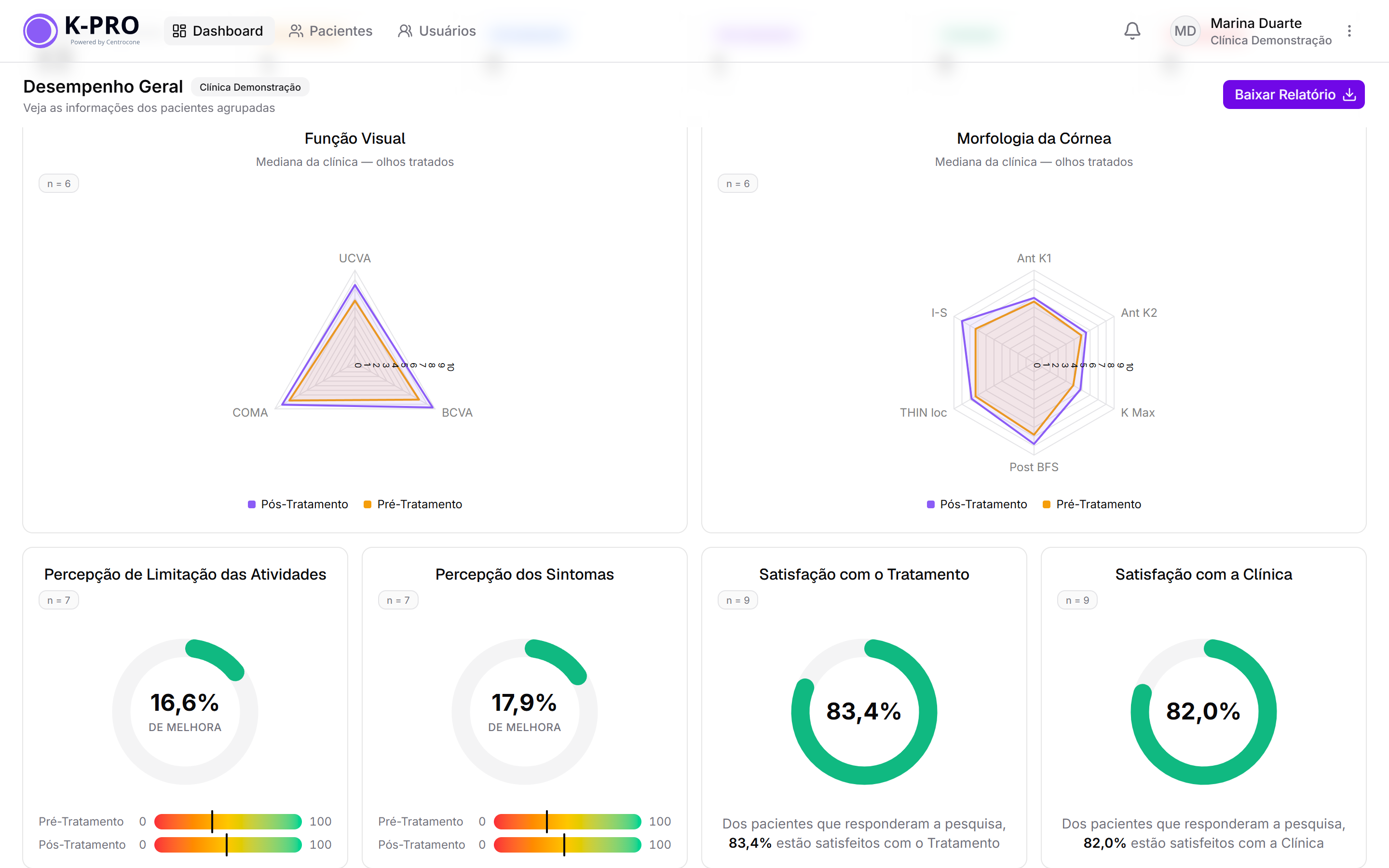Viewport: 1389px width, 868px height.
Task: Click the Satisfação com a Clínica title
Action: pyautogui.click(x=1203, y=574)
